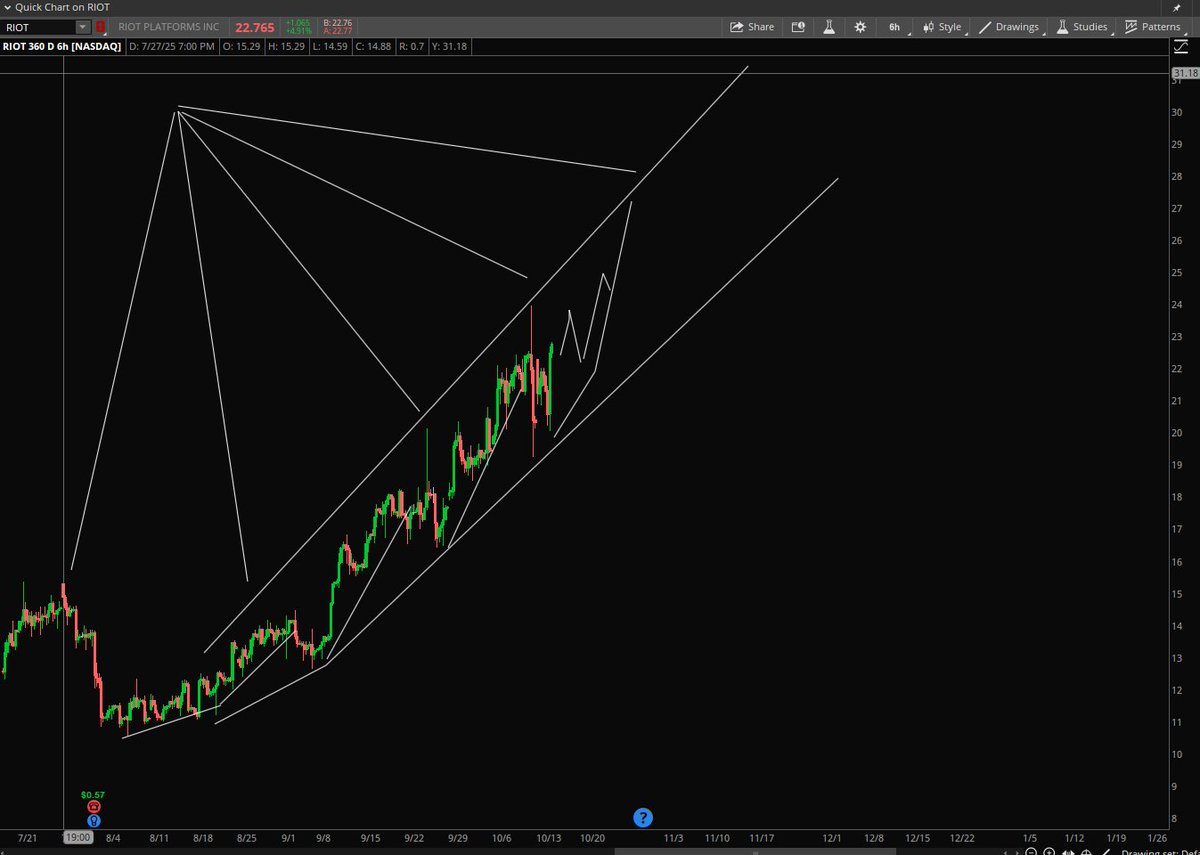
Task: Click the 31.18 price axis marker
Action: [x=1185, y=74]
